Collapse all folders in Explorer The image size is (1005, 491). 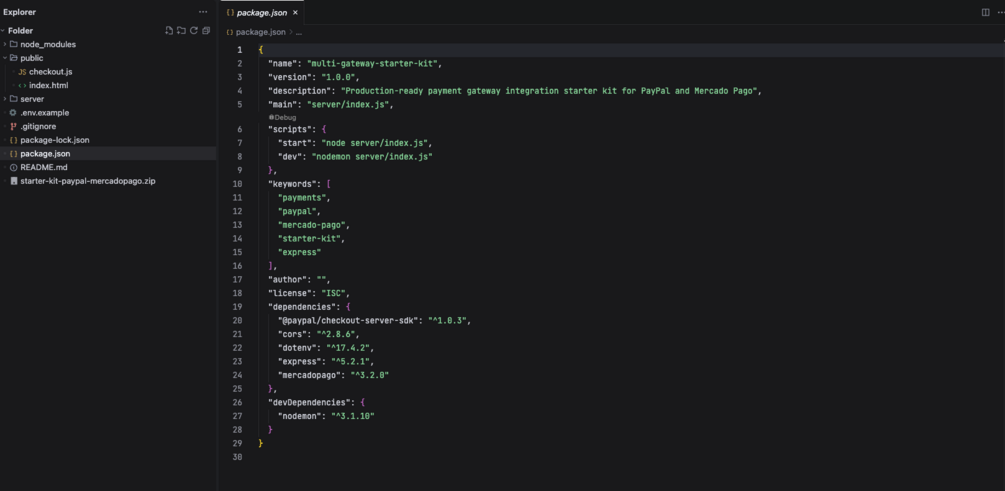pyautogui.click(x=206, y=31)
